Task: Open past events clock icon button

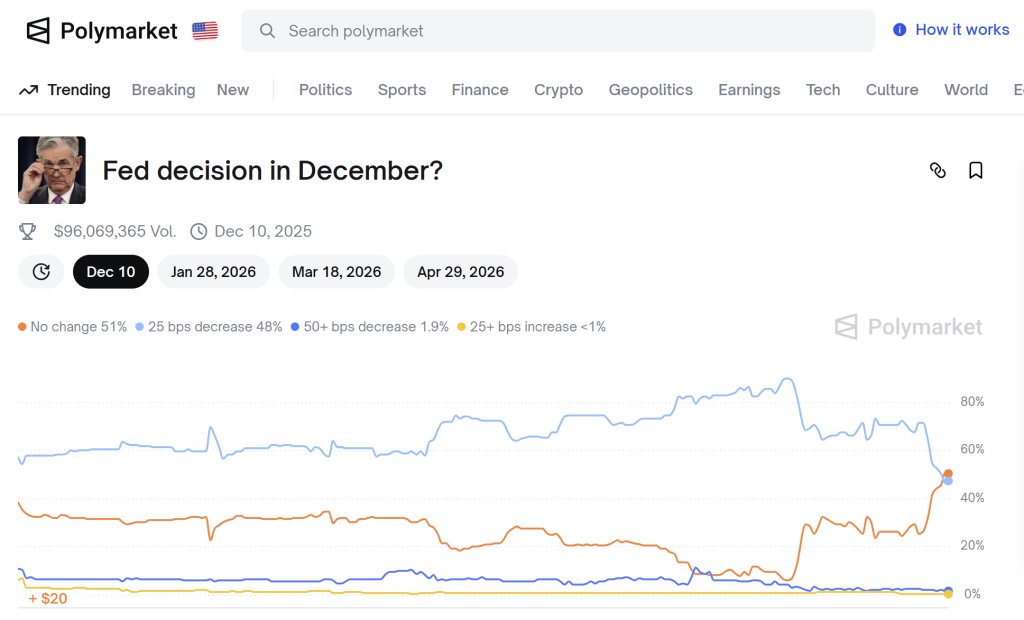Action: (41, 272)
